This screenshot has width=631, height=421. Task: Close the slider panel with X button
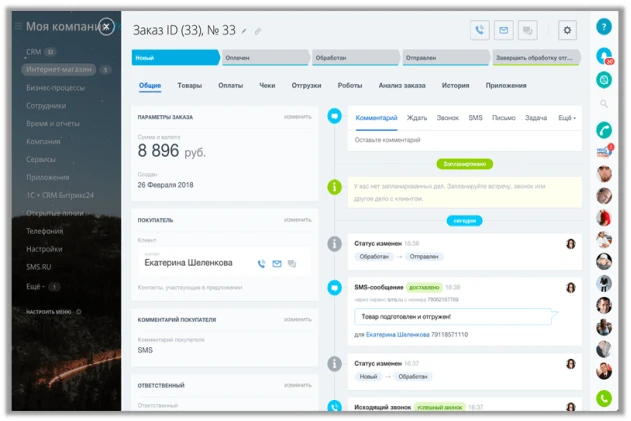click(x=107, y=27)
